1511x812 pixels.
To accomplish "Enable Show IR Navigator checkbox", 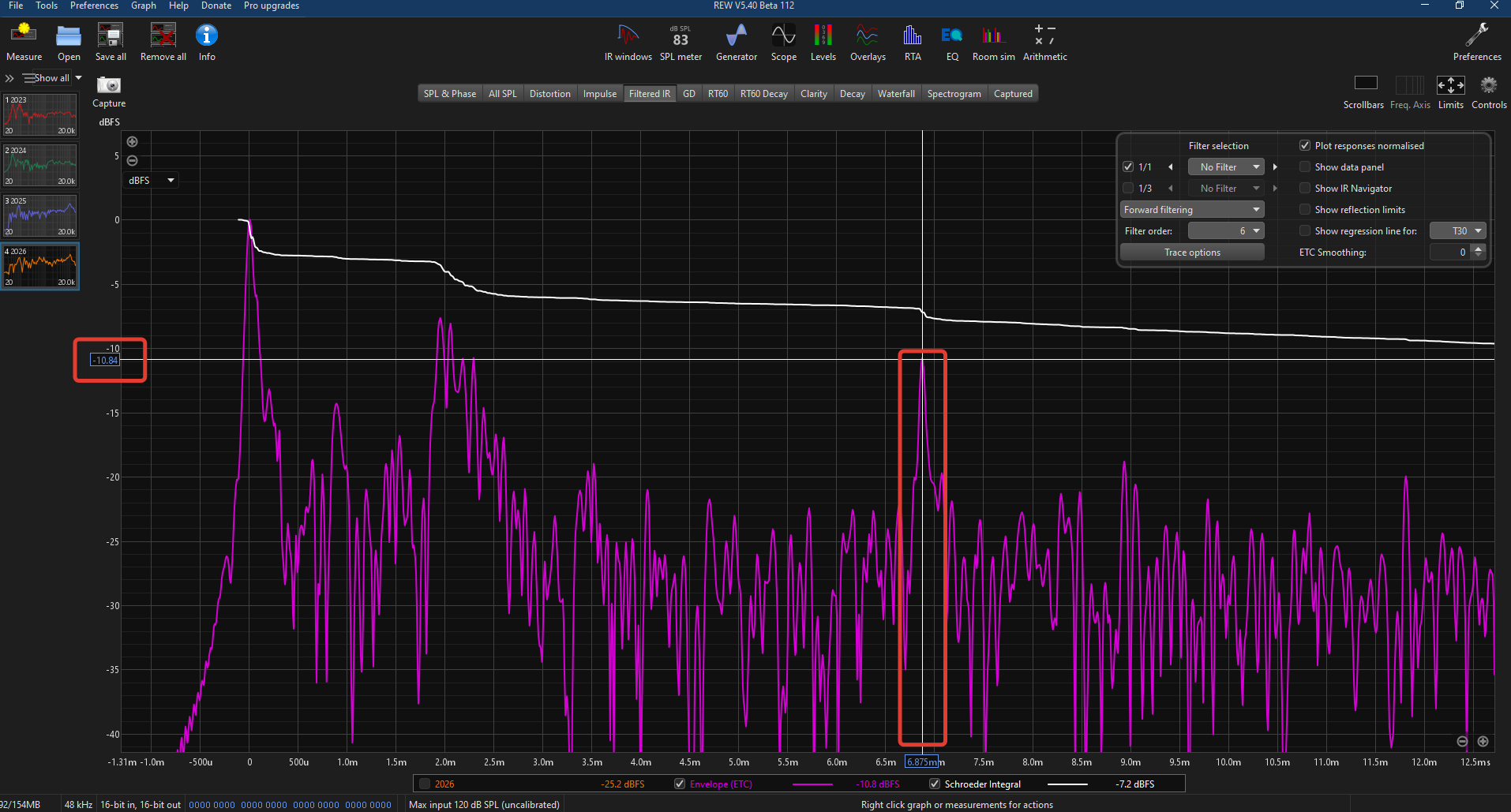I will [x=1305, y=189].
